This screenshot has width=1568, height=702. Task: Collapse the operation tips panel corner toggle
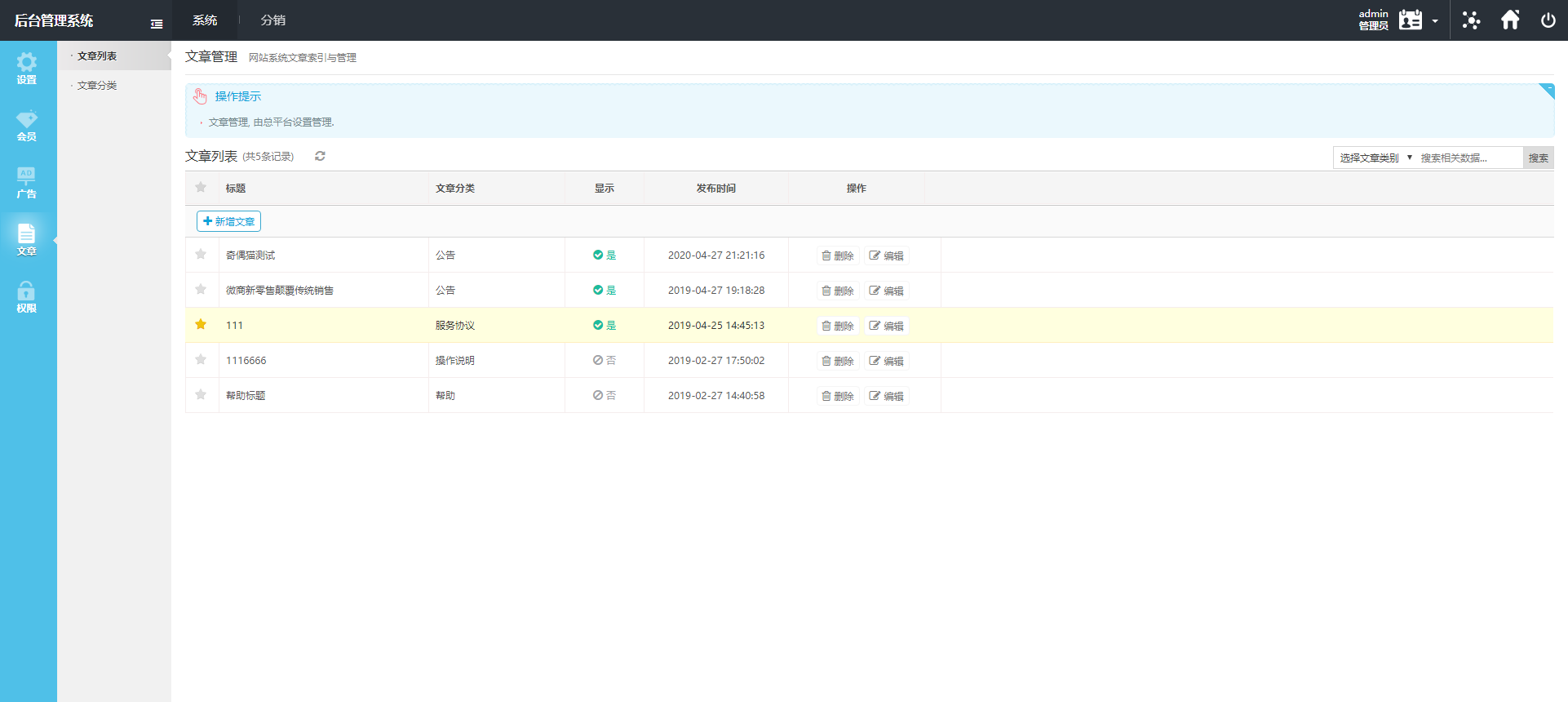click(x=1547, y=91)
